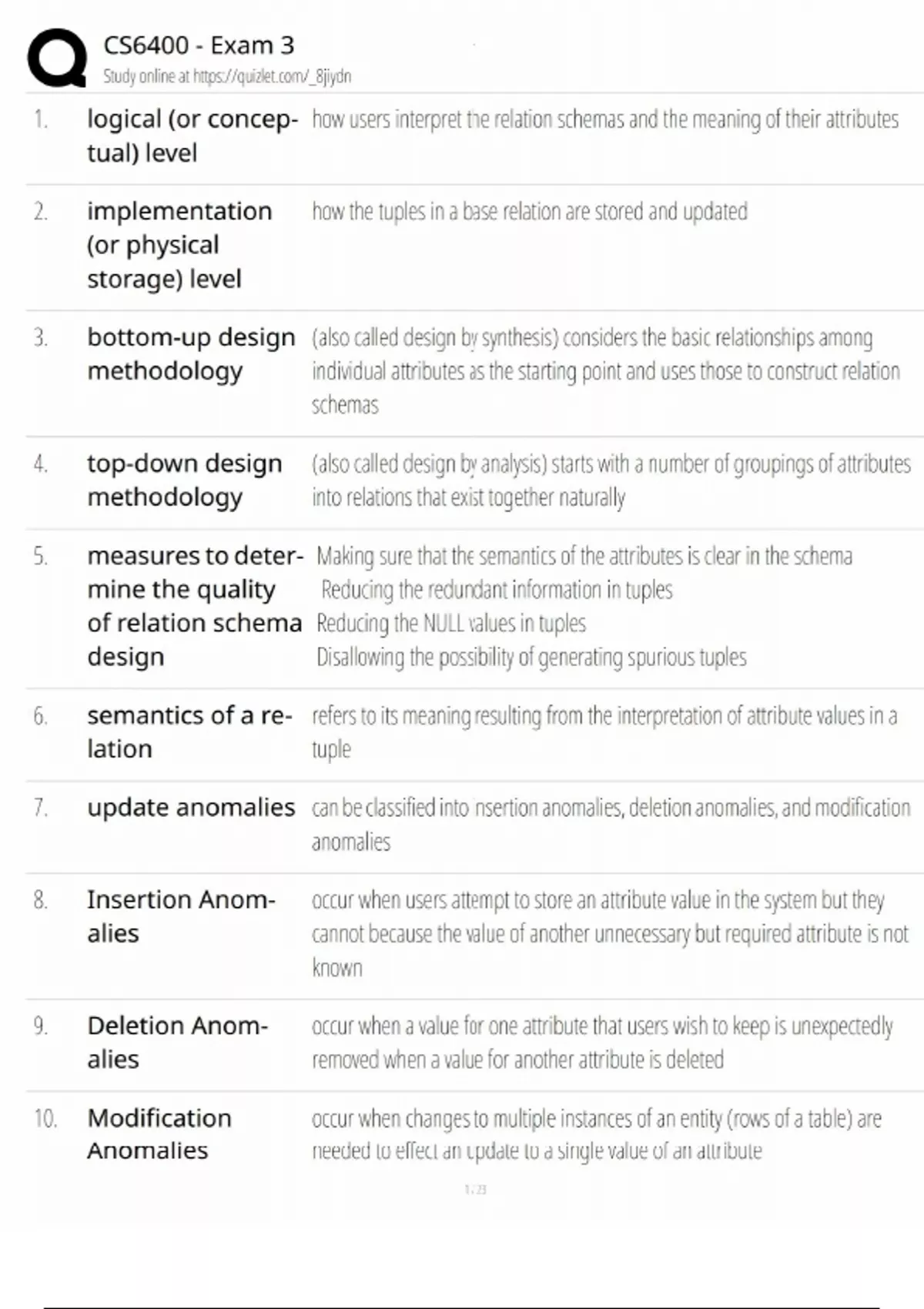The width and height of the screenshot is (924, 1309).
Task: Click the 'Deletion Anomalies' term
Action: (177, 1043)
